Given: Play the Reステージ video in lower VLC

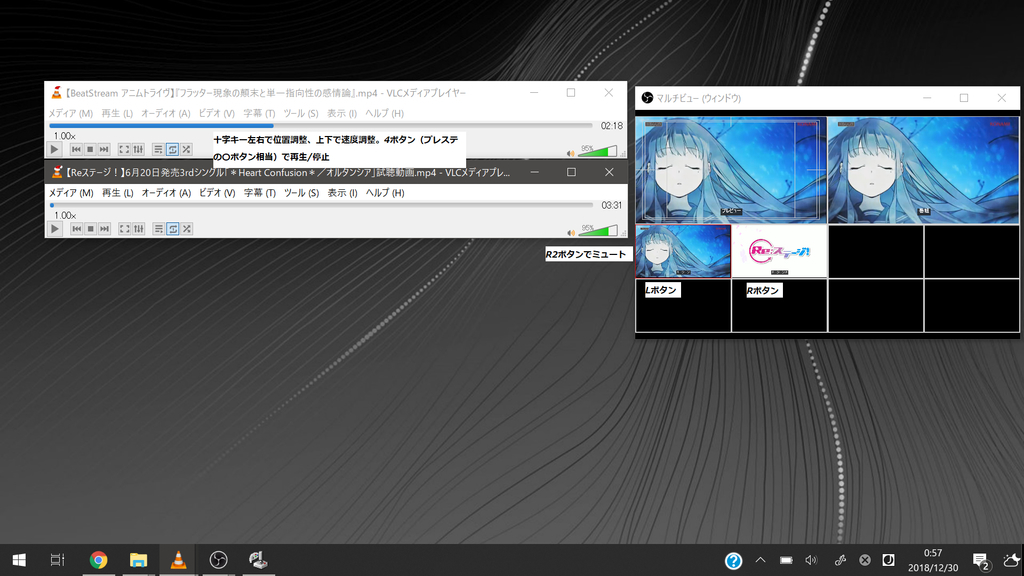Looking at the screenshot, I should [55, 229].
